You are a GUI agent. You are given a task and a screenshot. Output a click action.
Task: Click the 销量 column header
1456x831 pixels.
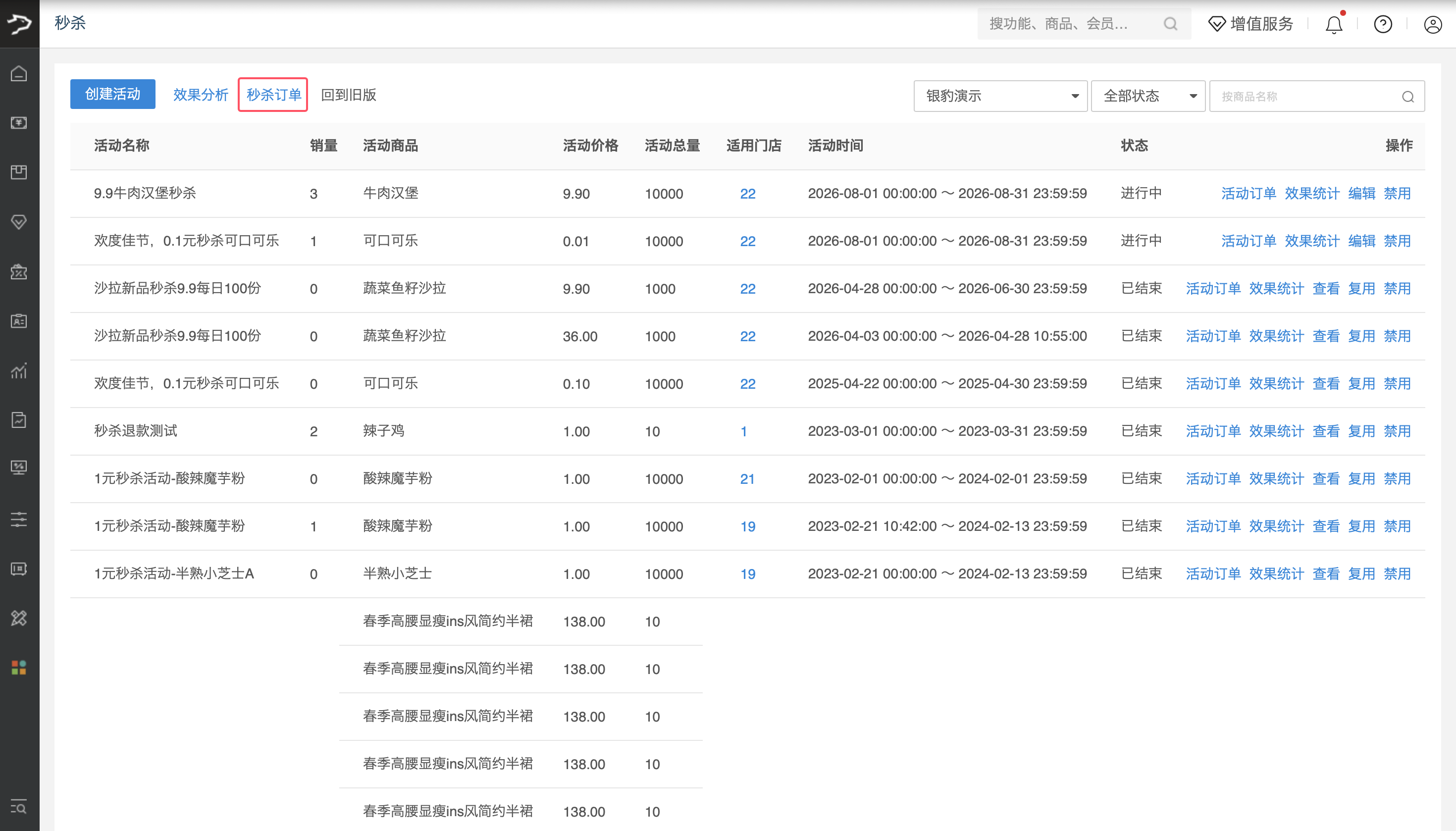323,146
